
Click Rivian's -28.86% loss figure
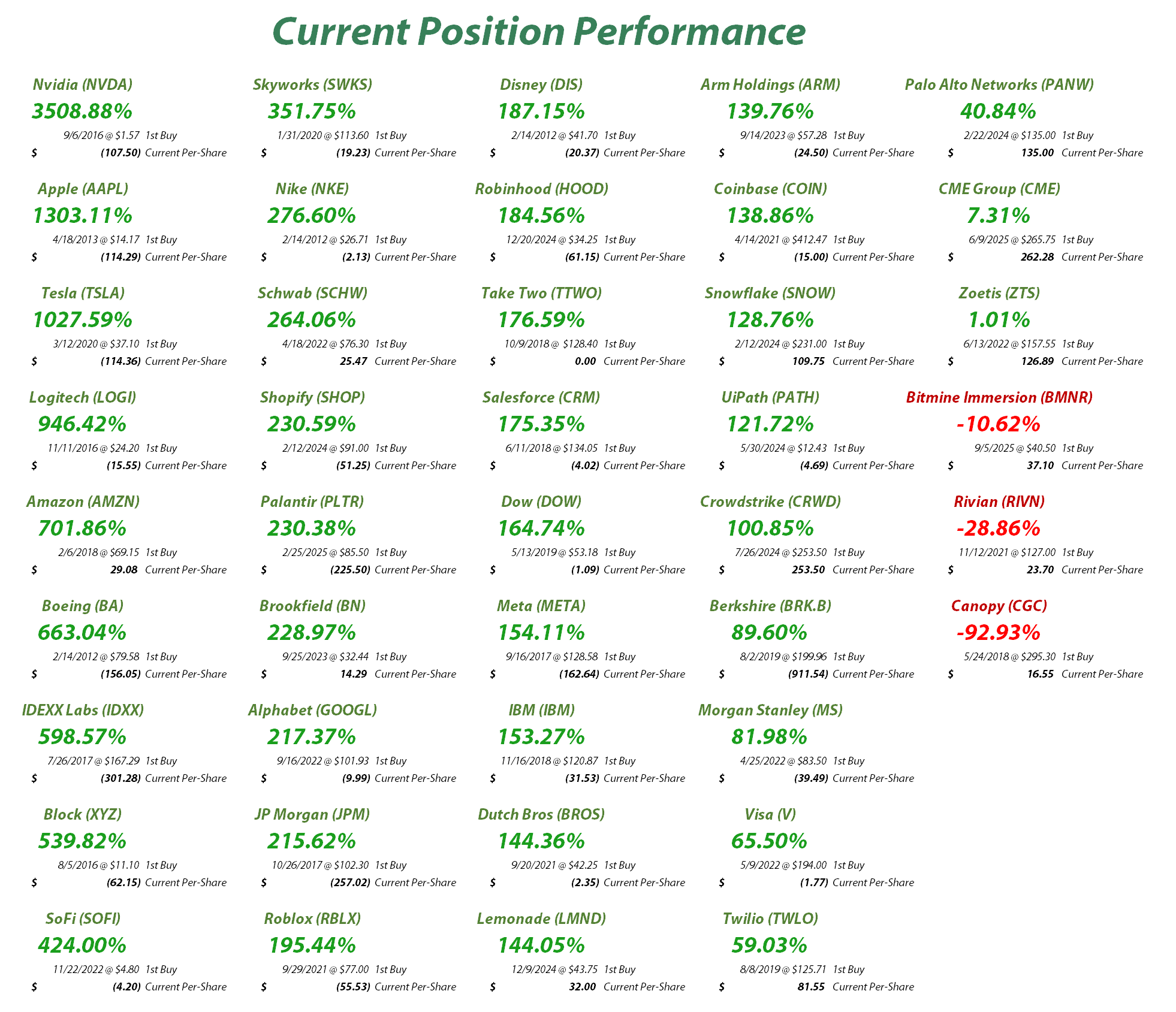pos(999,528)
